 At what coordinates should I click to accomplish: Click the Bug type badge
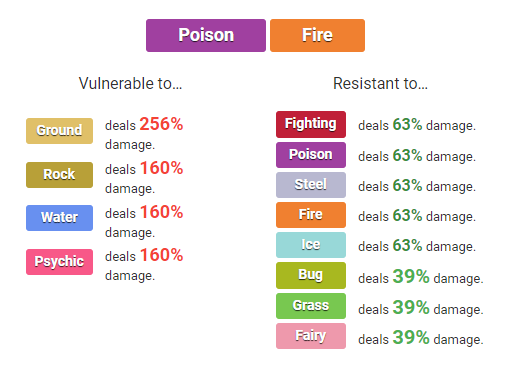pos(311,275)
